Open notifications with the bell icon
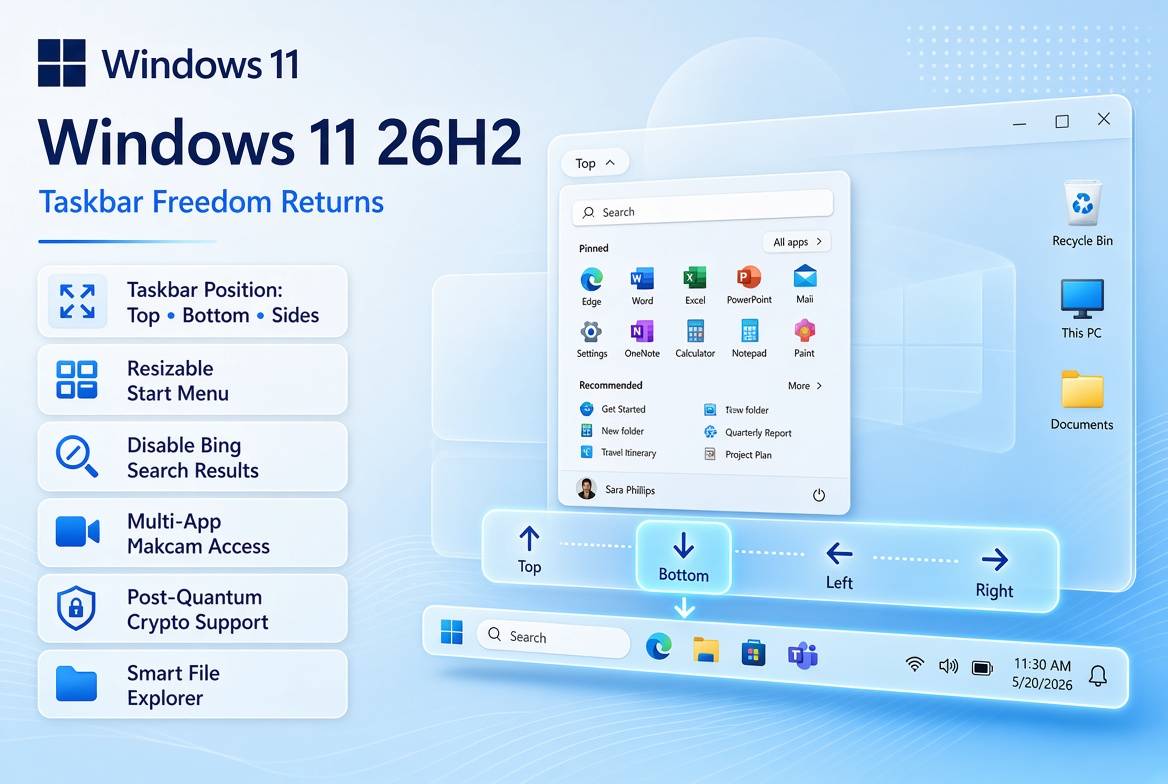The width and height of the screenshot is (1168, 784). tap(1098, 676)
